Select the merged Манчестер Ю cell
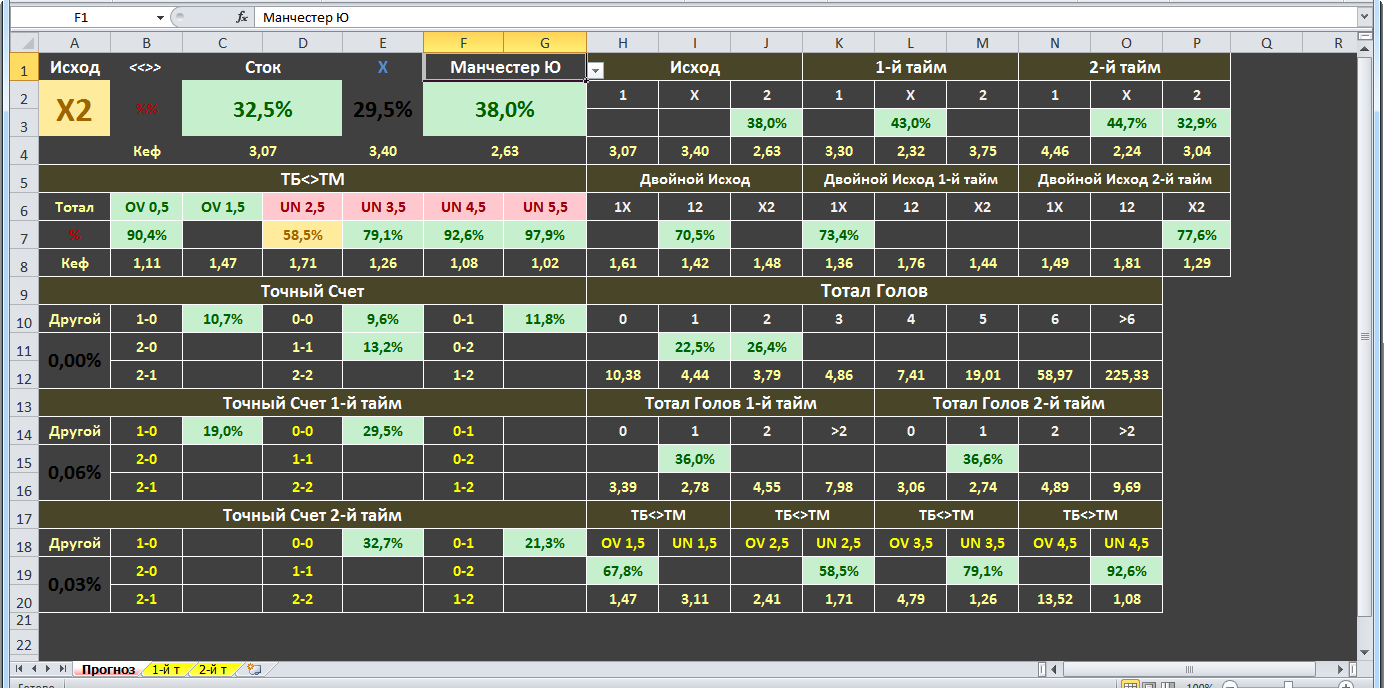The height and width of the screenshot is (688, 1384). [505, 67]
